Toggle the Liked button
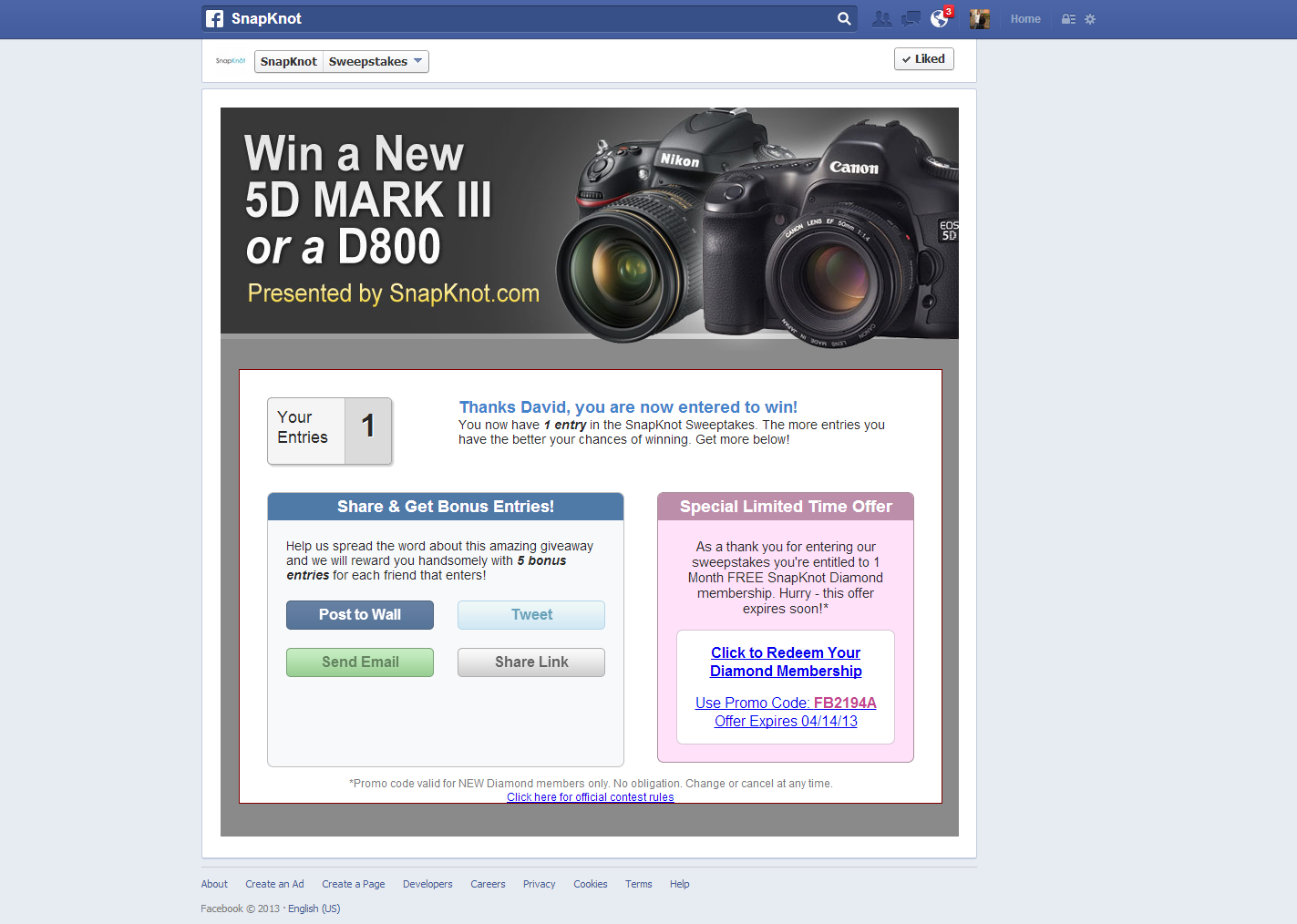Image resolution: width=1297 pixels, height=924 pixels. 924,58
